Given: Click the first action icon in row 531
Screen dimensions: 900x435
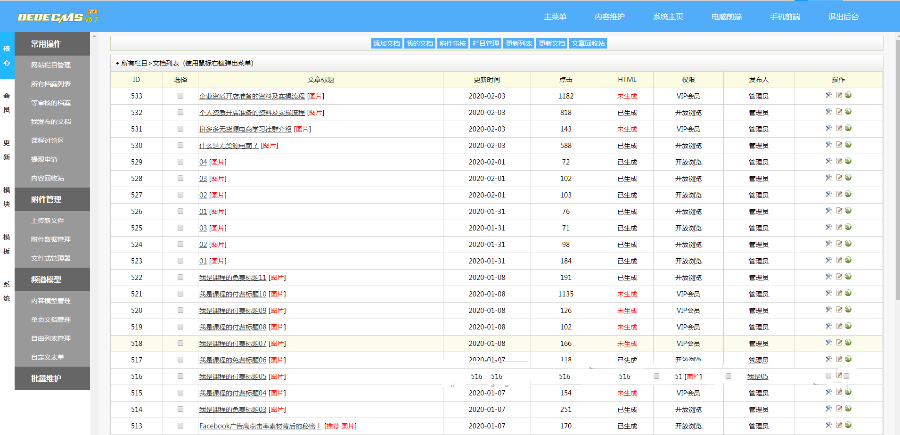Looking at the screenshot, I should point(828,129).
